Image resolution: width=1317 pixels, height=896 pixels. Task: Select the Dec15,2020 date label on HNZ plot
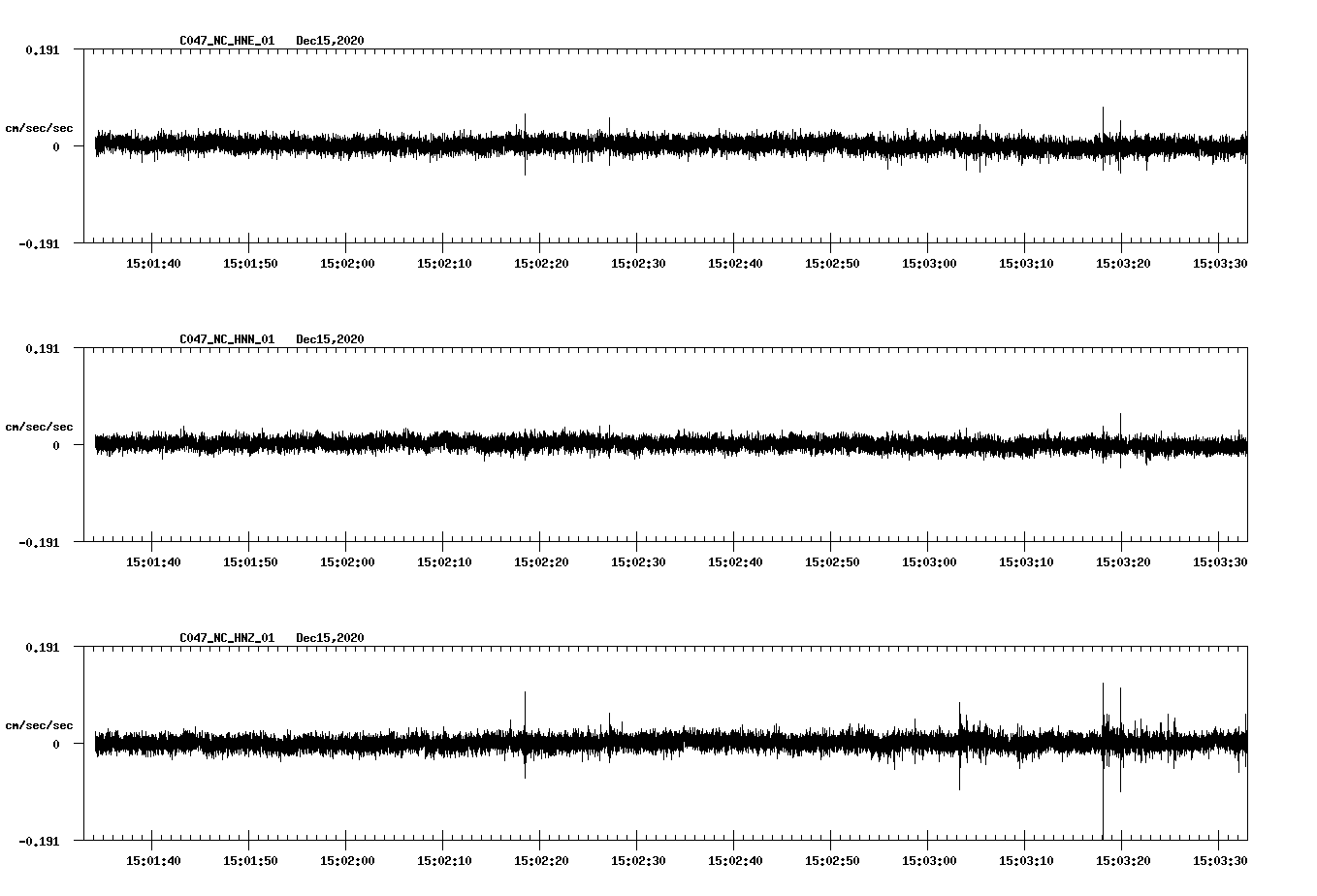(332, 637)
